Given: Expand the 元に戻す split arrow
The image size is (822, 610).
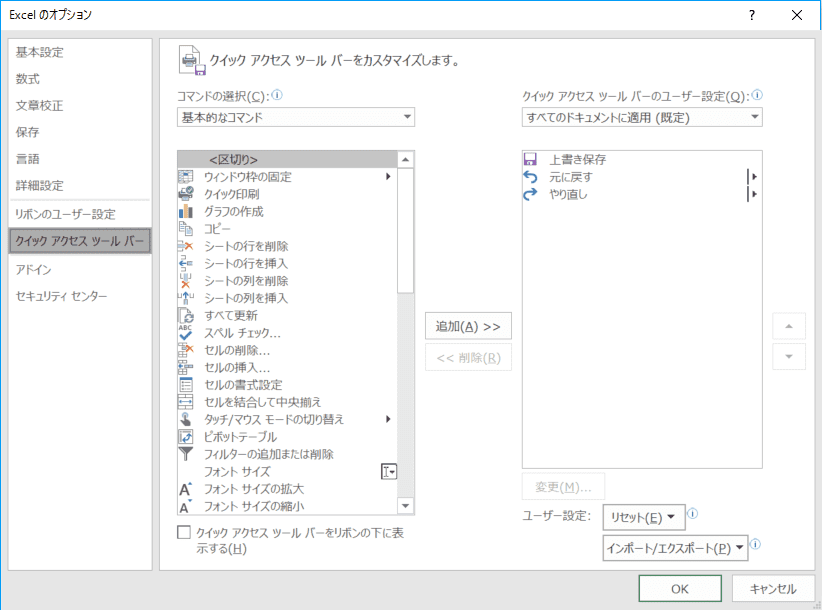Looking at the screenshot, I should coord(753,177).
